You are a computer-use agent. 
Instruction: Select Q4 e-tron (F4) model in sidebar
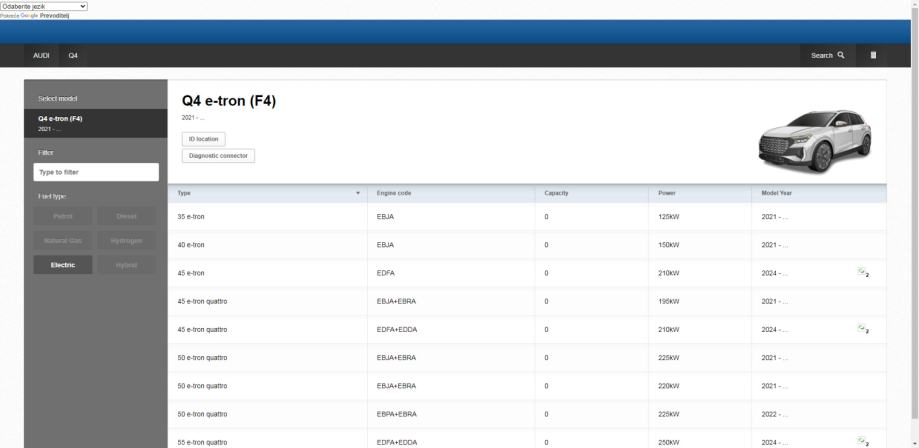[96, 123]
